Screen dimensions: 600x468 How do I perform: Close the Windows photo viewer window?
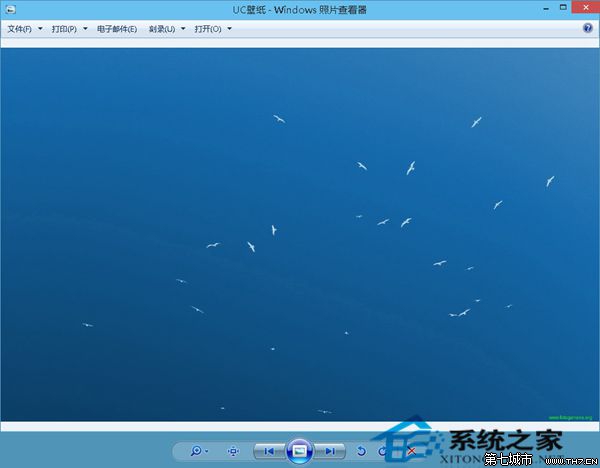585,7
